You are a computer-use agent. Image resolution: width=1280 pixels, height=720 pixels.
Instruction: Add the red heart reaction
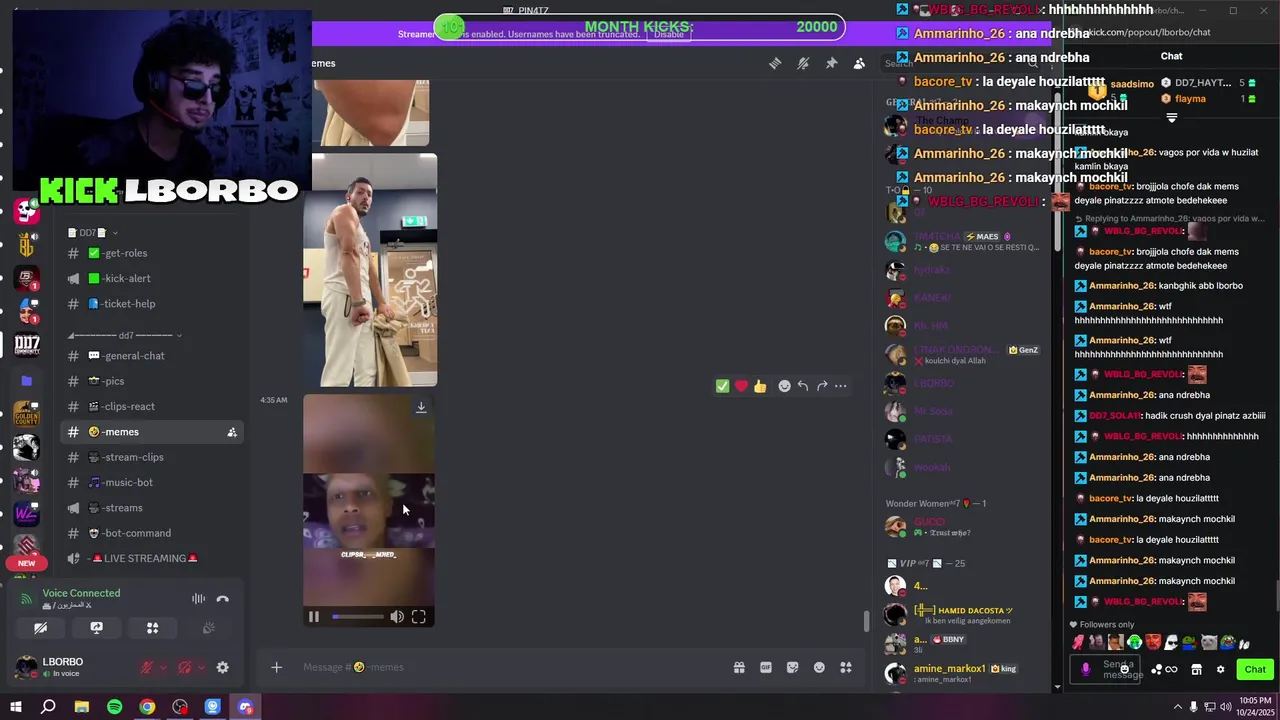pos(741,386)
